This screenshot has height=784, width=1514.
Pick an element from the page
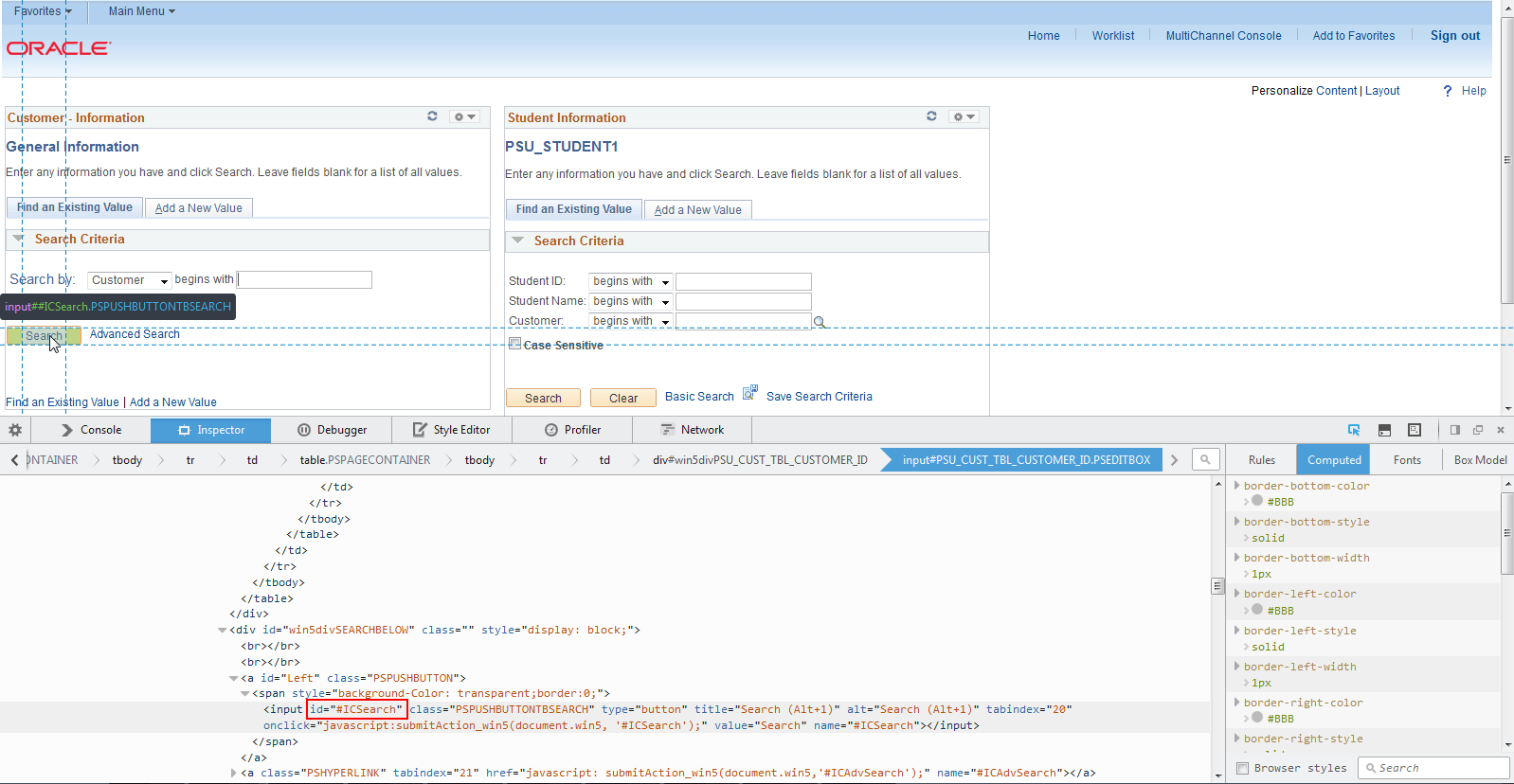(1354, 430)
